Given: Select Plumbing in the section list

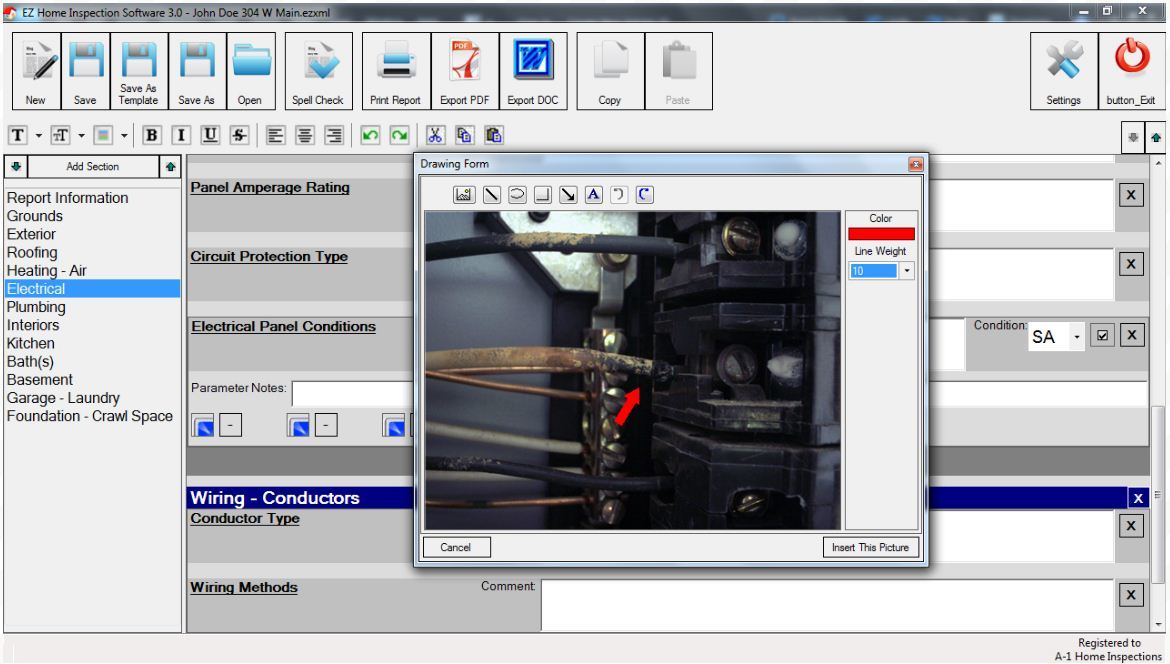Looking at the screenshot, I should pos(37,307).
